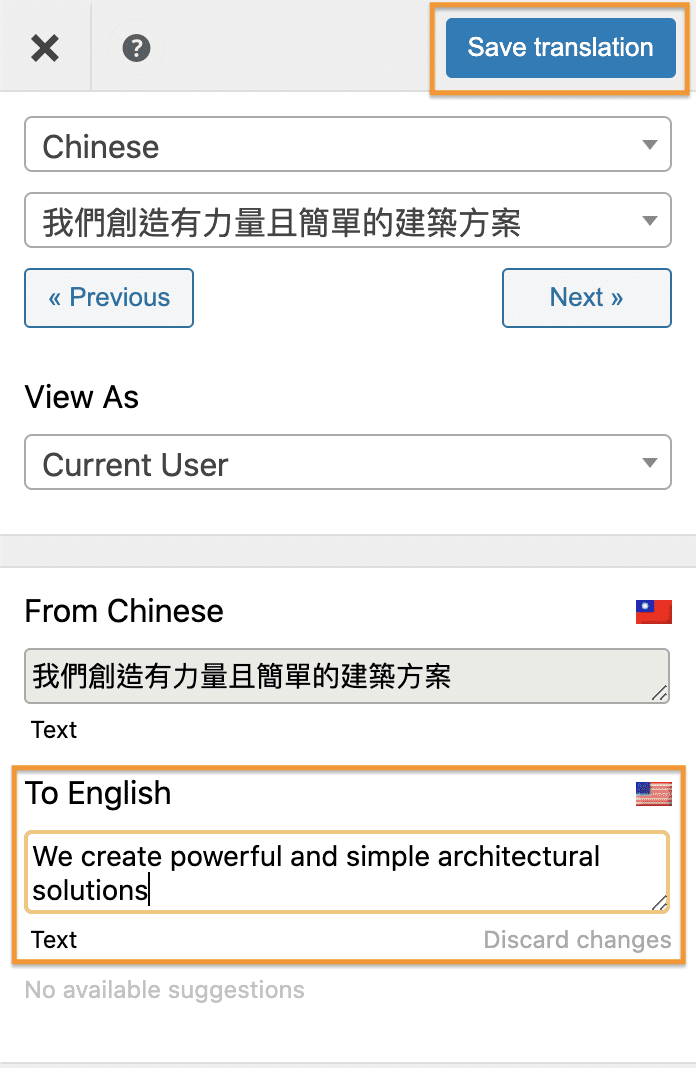
Task: Close the translation editor with the X icon
Action: 45,47
